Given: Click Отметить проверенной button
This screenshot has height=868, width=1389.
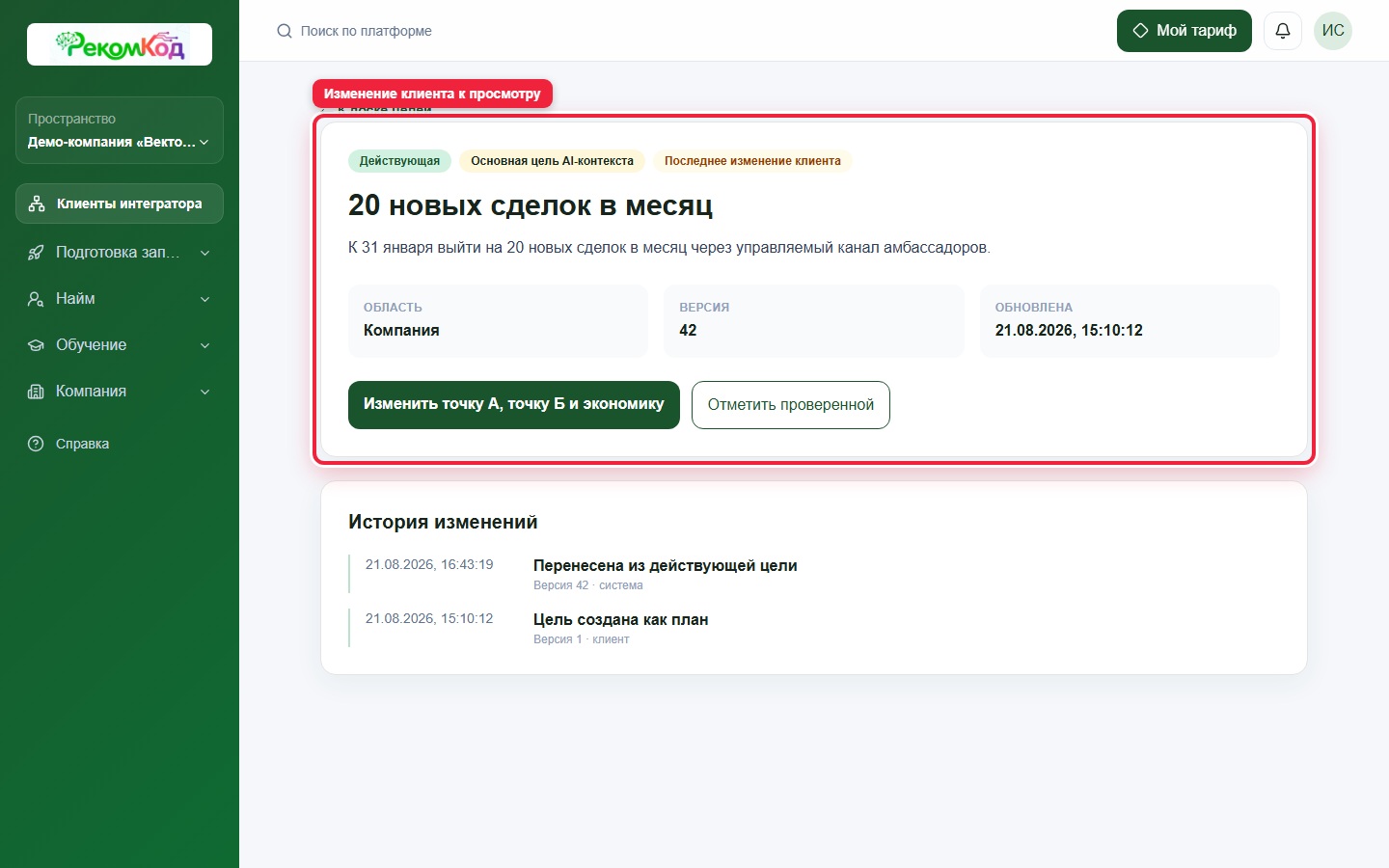Looking at the screenshot, I should pyautogui.click(x=791, y=405).
